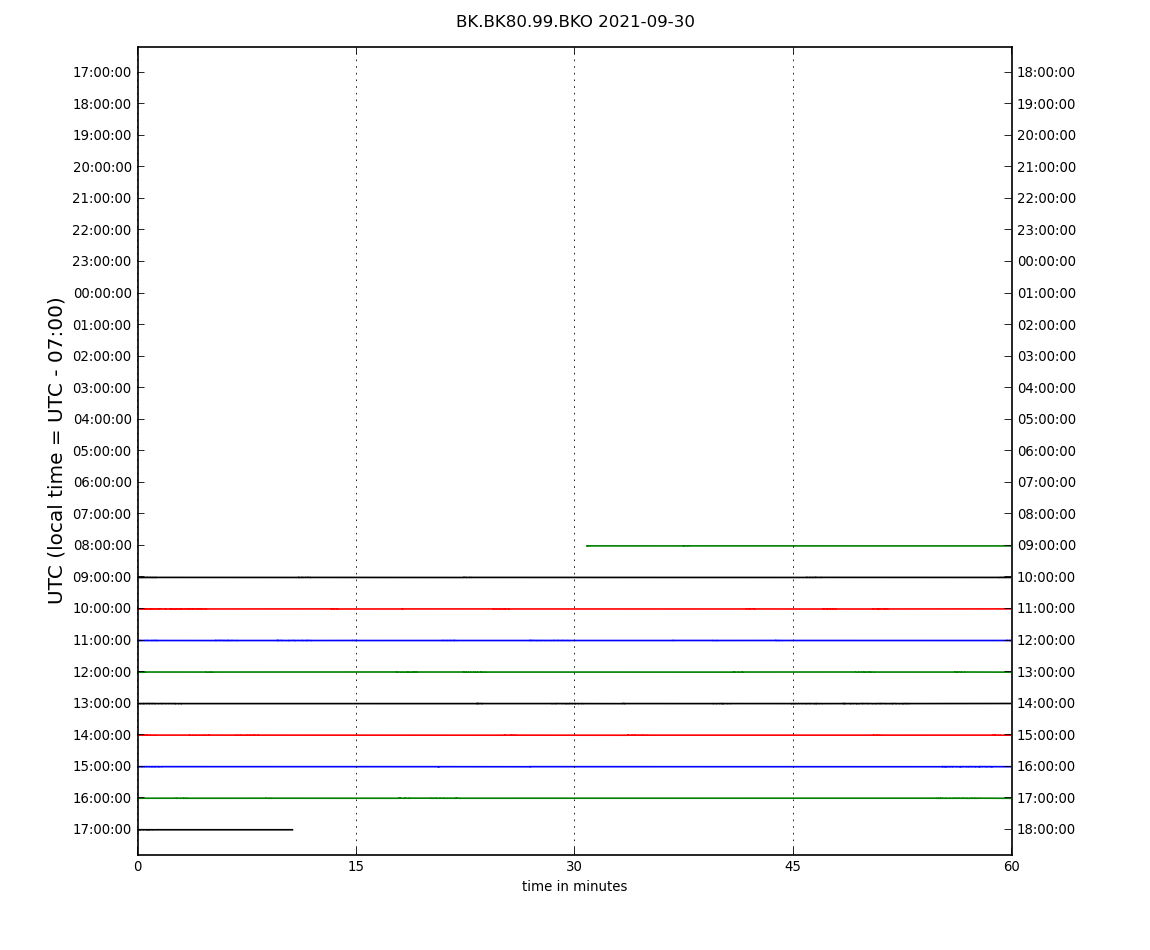Click right-axis label "05:00:00"
1150x950 pixels.
tap(1047, 420)
